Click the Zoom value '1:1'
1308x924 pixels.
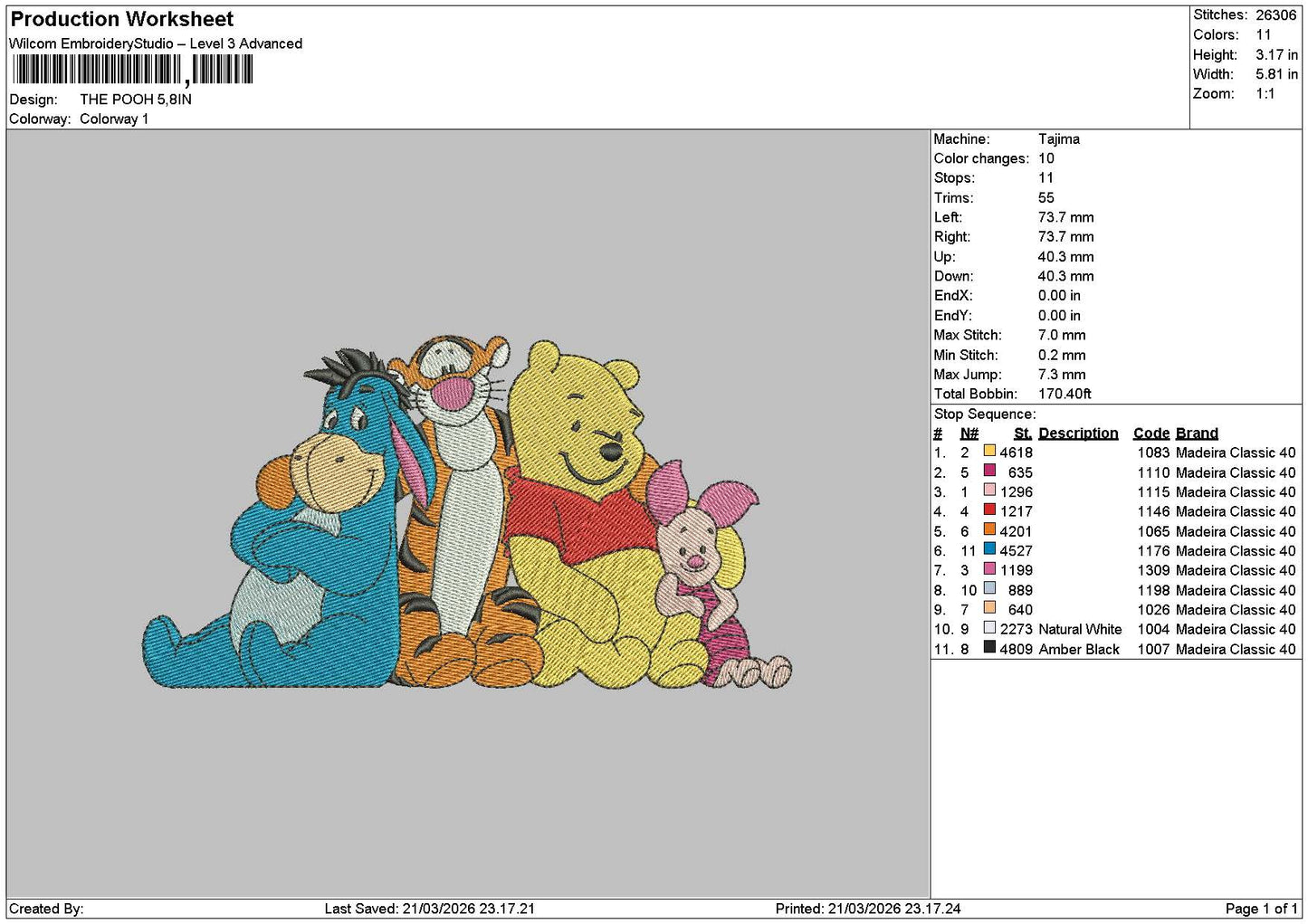coord(1265,94)
